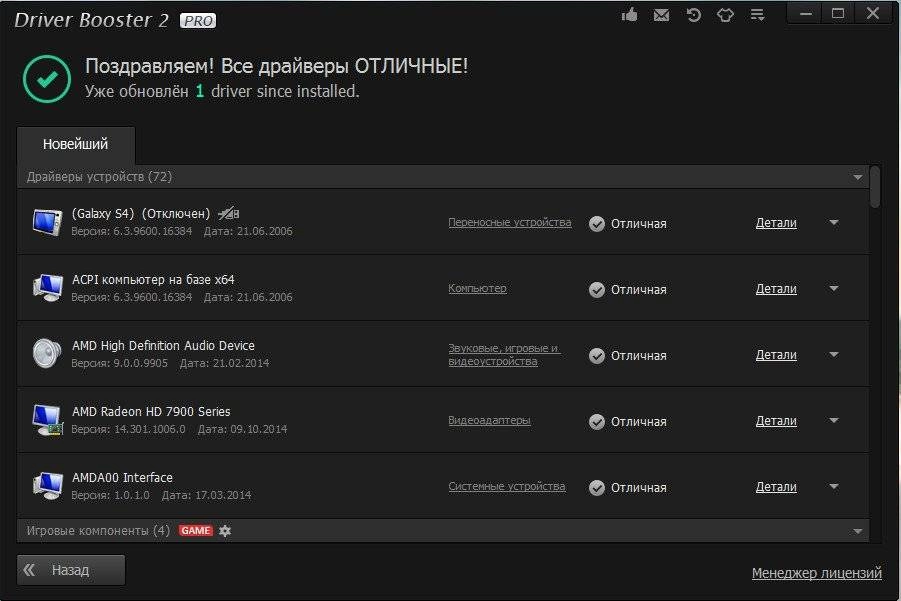Viewport: 901px width, 601px height.
Task: Open Детали for Galaxy S4
Action: pyautogui.click(x=776, y=223)
